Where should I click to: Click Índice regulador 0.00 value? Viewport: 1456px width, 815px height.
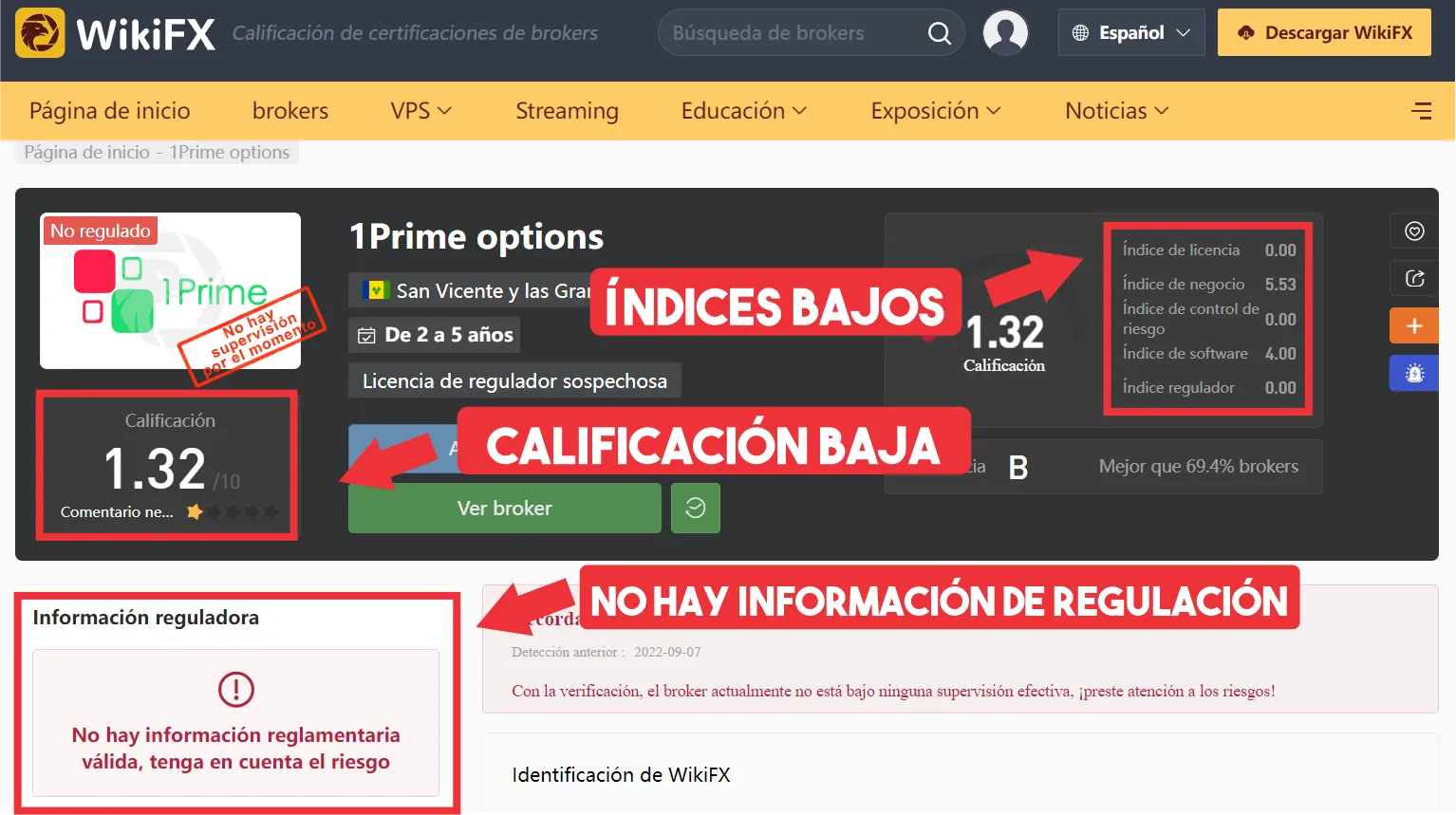coord(1280,388)
